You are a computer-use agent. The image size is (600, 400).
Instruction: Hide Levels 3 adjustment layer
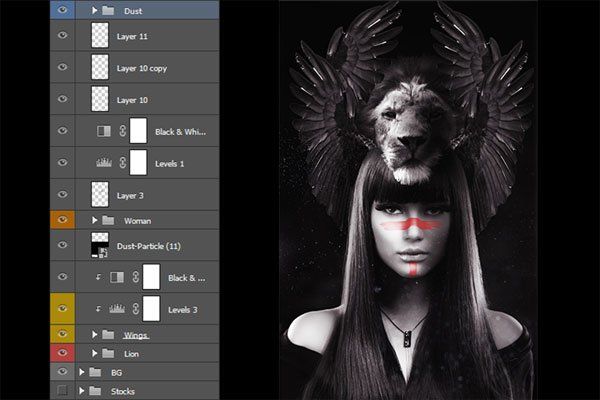tap(62, 308)
